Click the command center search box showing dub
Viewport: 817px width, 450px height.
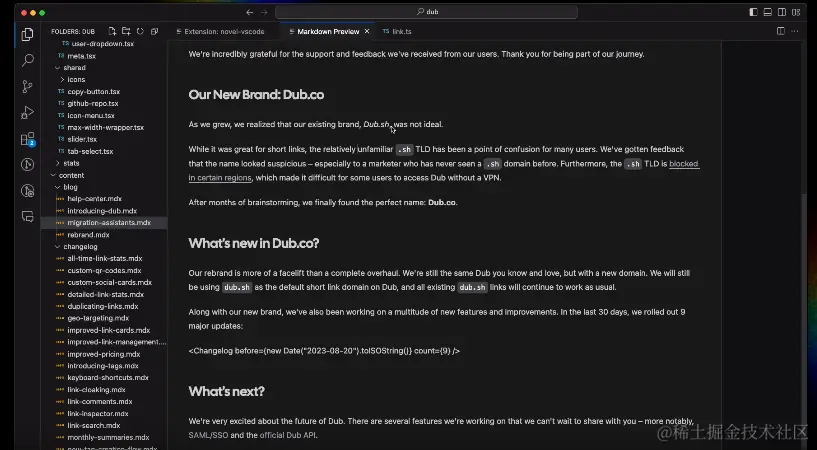coord(426,12)
